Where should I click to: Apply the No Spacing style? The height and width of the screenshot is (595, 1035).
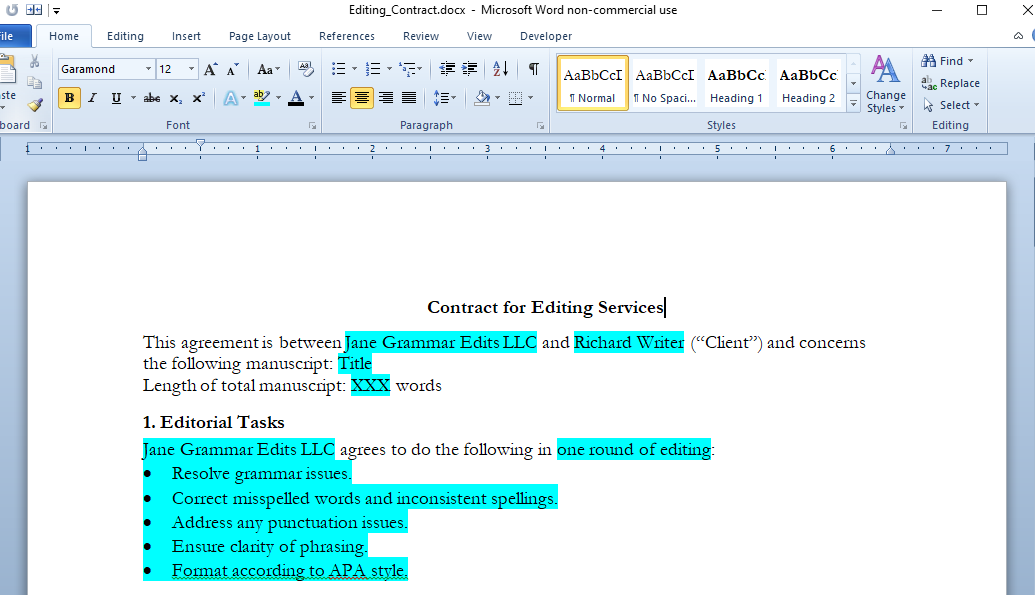(x=665, y=83)
